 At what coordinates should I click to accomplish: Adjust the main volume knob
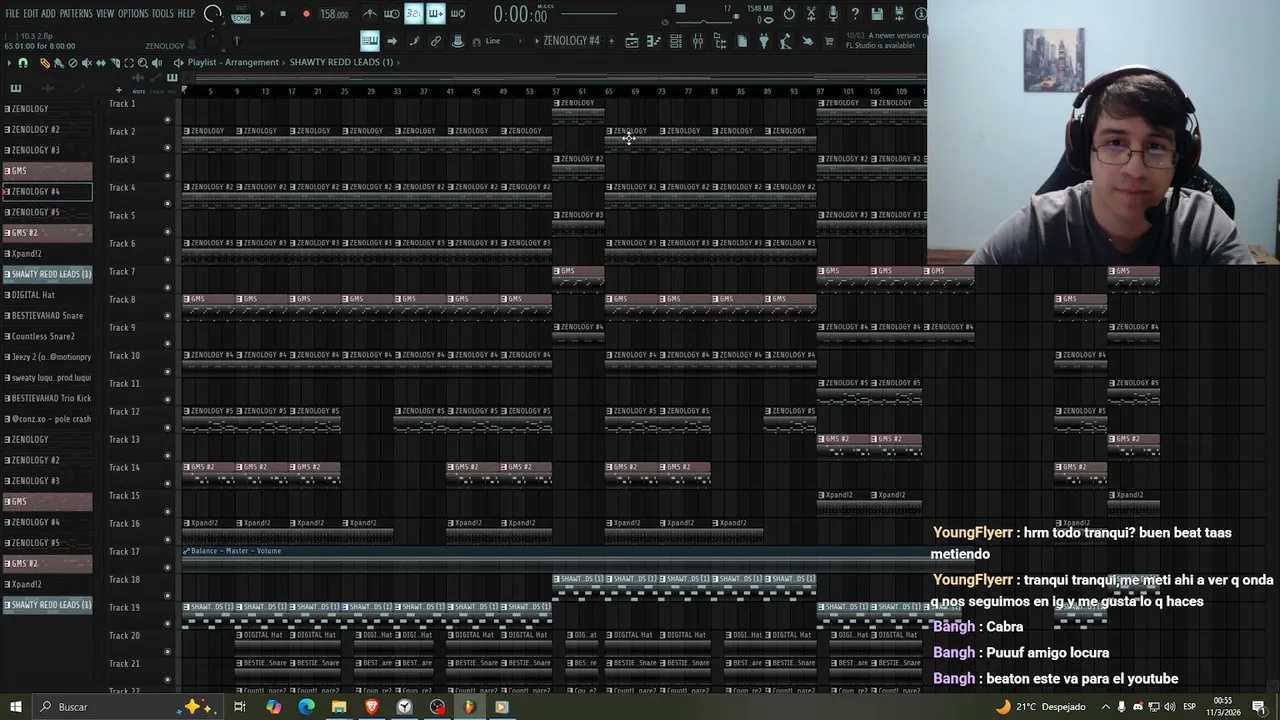(x=213, y=13)
